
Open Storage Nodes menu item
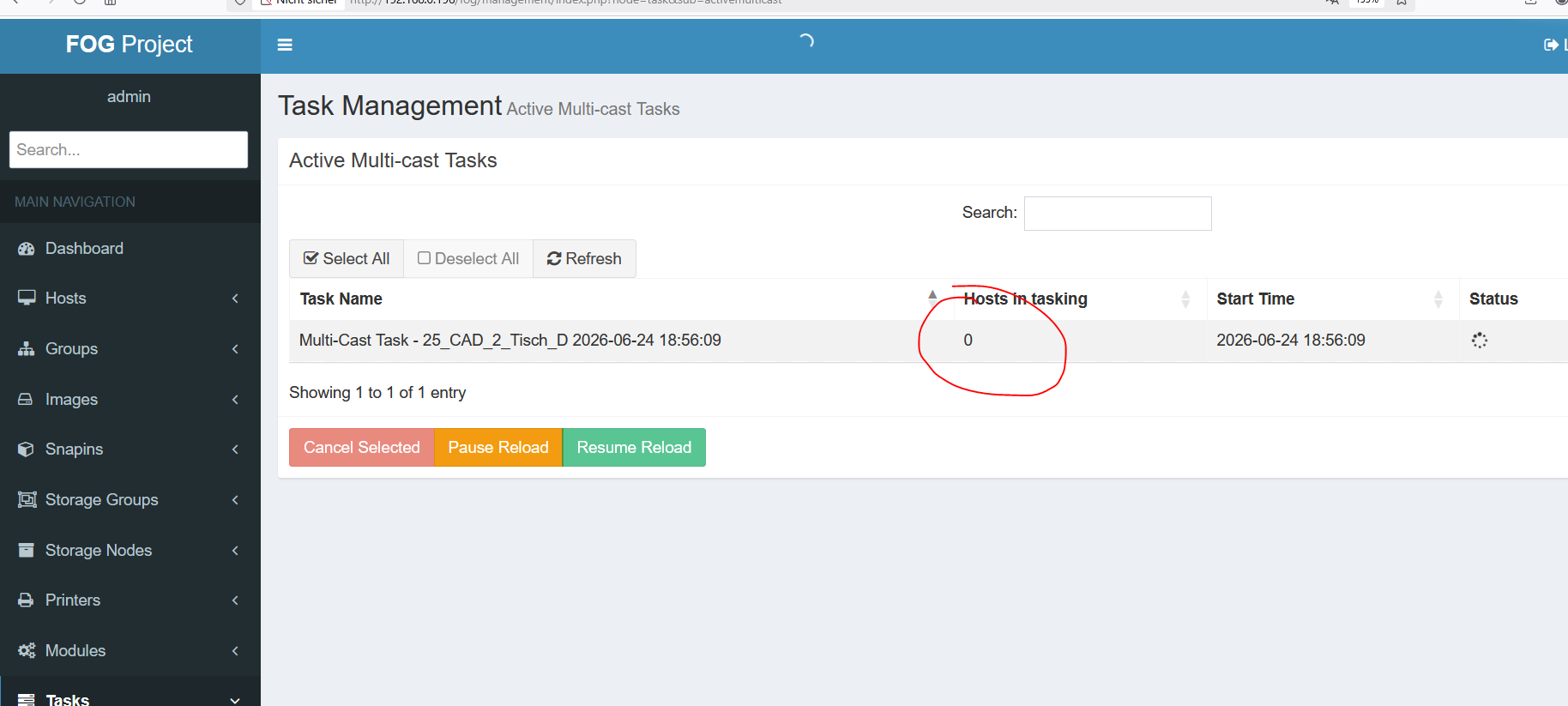tap(130, 551)
